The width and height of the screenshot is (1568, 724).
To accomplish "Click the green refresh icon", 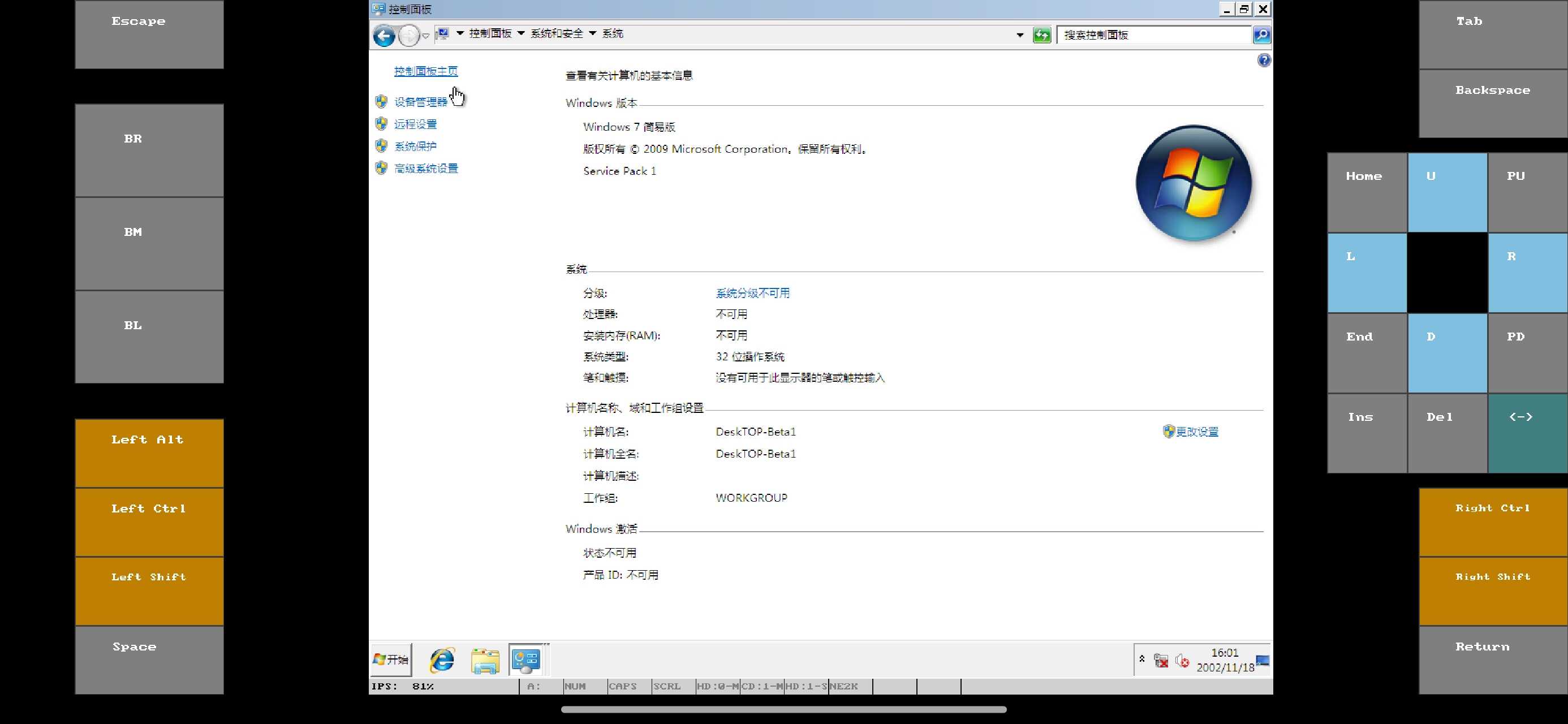I will (1041, 35).
